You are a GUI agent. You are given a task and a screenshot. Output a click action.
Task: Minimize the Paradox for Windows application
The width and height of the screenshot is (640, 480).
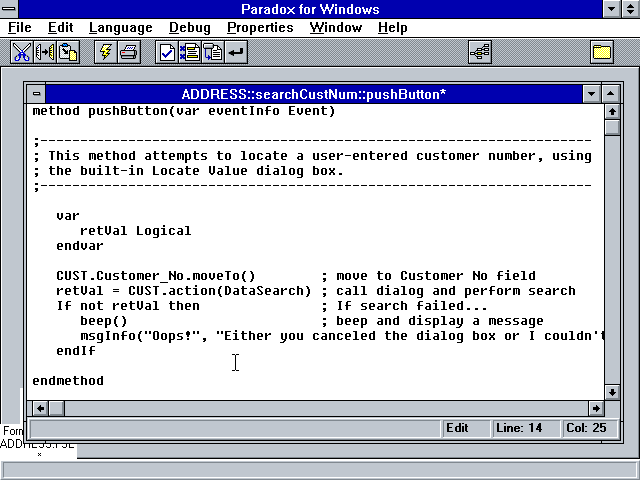(611, 9)
